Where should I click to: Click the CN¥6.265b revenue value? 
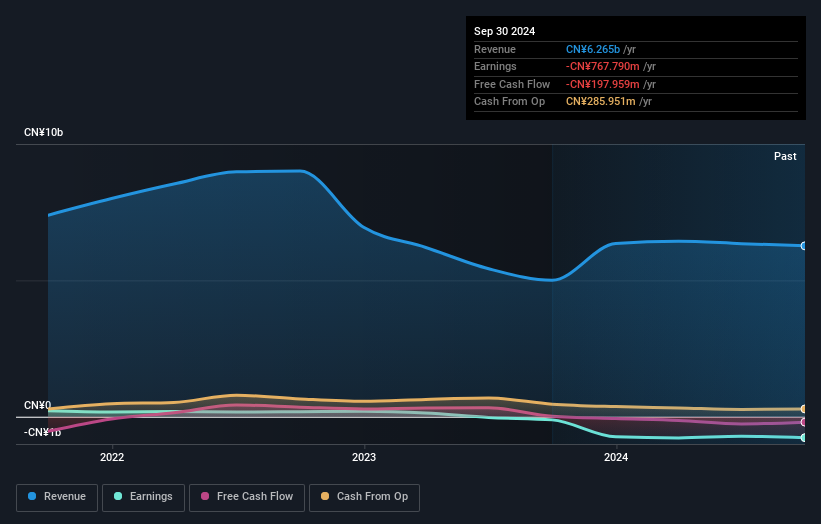pos(593,49)
